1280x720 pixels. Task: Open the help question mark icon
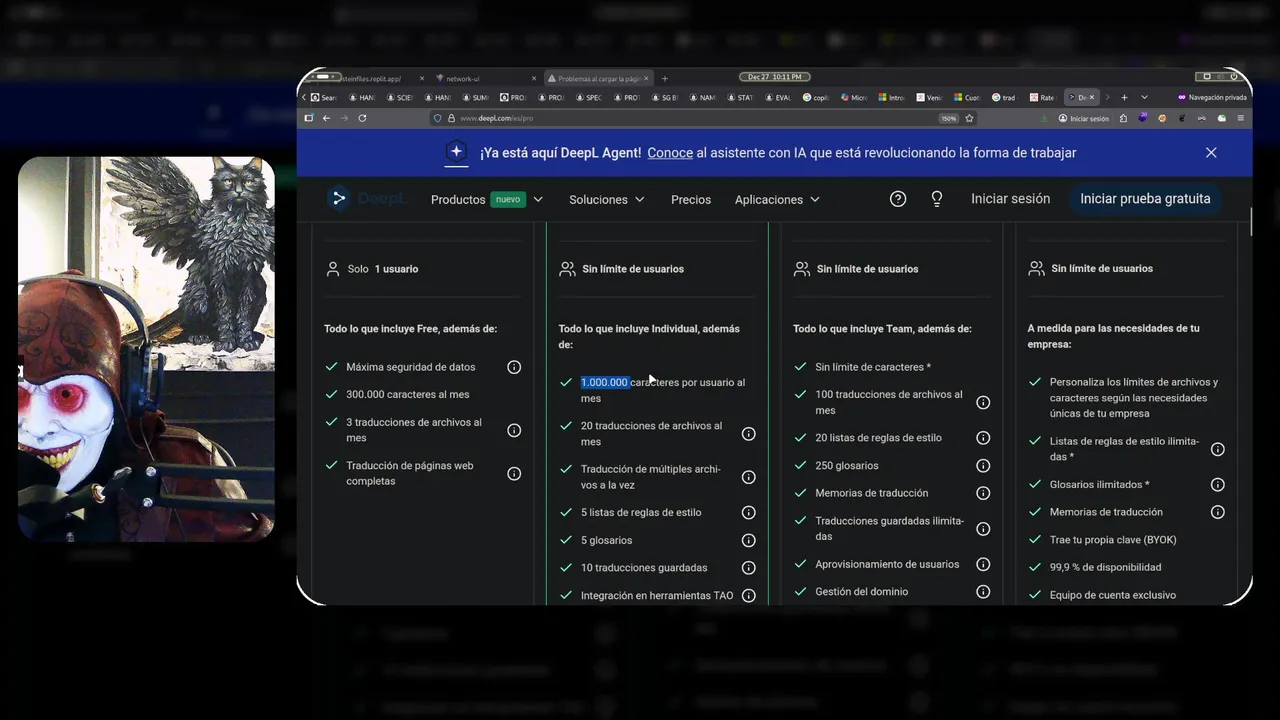[x=898, y=199]
